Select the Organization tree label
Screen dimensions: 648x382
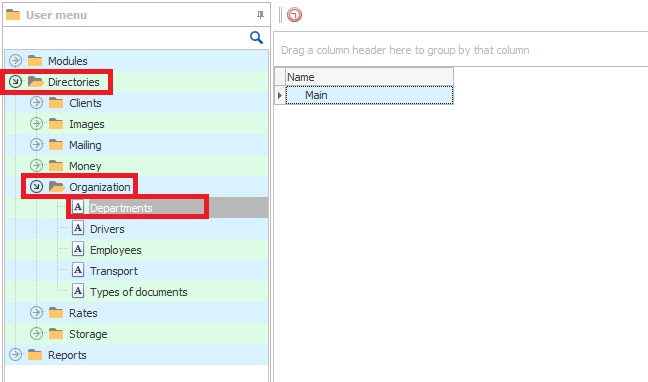pyautogui.click(x=100, y=187)
